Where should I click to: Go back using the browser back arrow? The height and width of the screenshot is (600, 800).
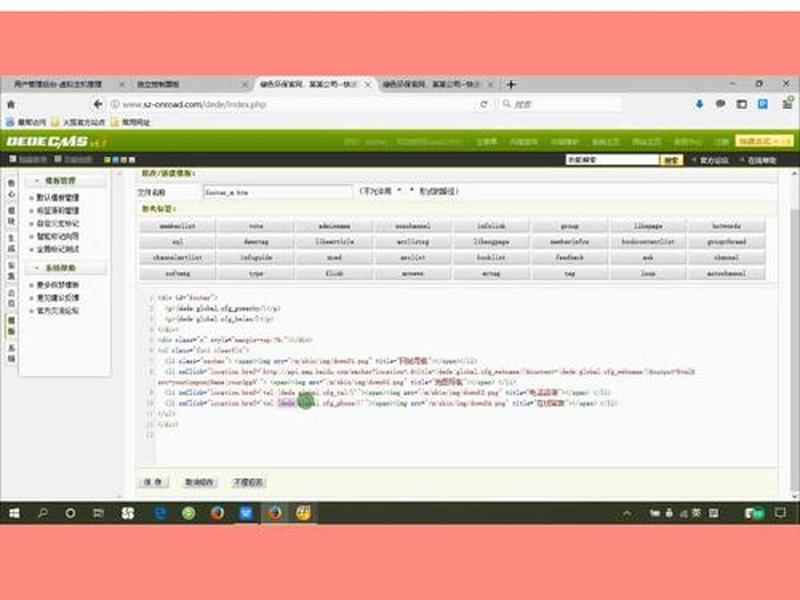click(x=98, y=104)
